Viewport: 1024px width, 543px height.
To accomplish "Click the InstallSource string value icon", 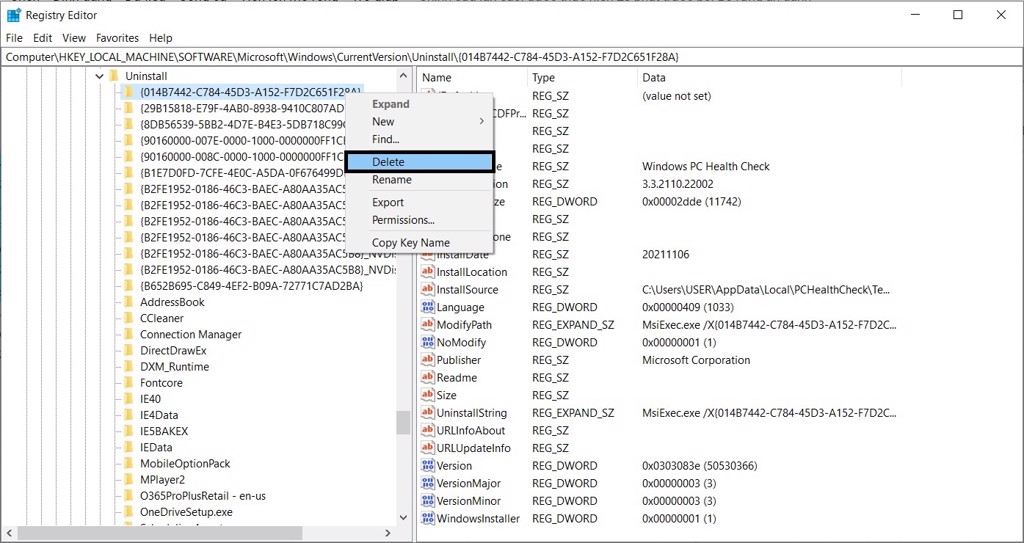I will [x=428, y=289].
